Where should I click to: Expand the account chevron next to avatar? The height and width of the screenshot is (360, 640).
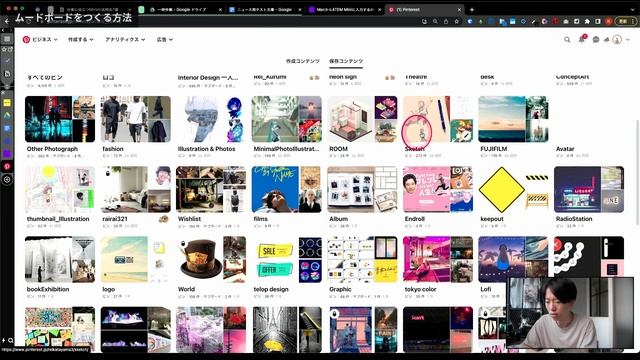click(x=628, y=40)
